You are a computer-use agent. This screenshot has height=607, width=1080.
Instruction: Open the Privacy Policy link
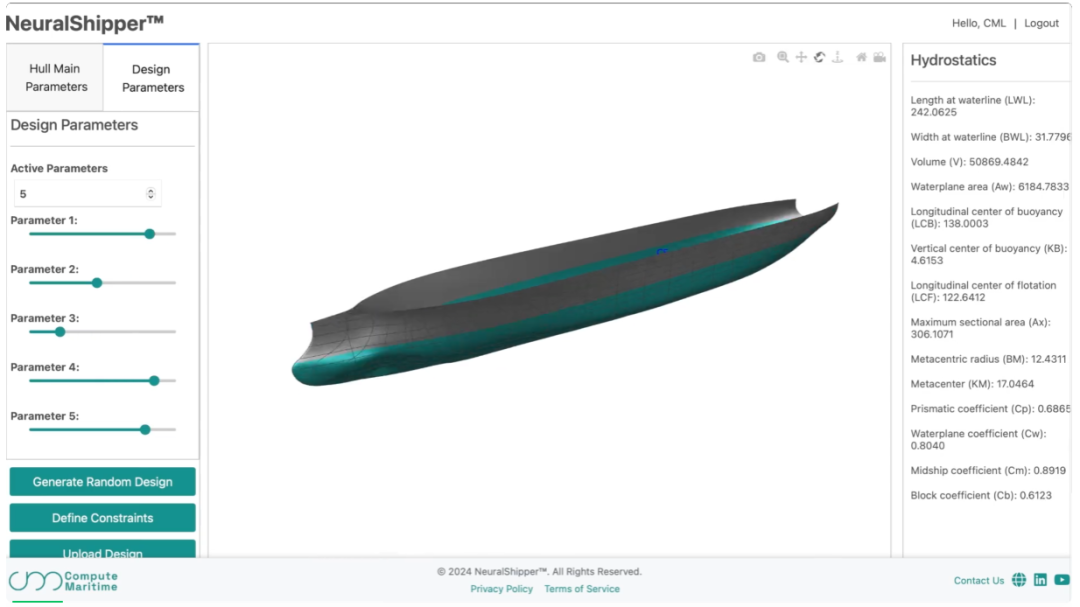click(501, 589)
